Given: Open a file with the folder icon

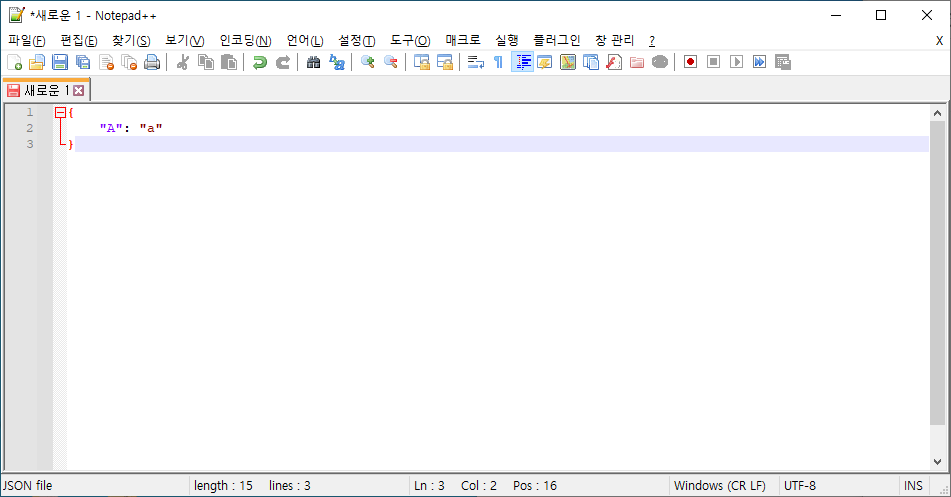Looking at the screenshot, I should click(x=37, y=62).
